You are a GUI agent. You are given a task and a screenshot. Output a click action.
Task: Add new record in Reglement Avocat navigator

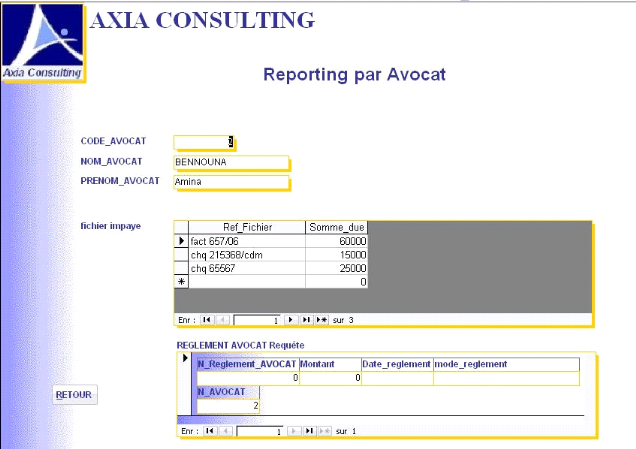325,431
